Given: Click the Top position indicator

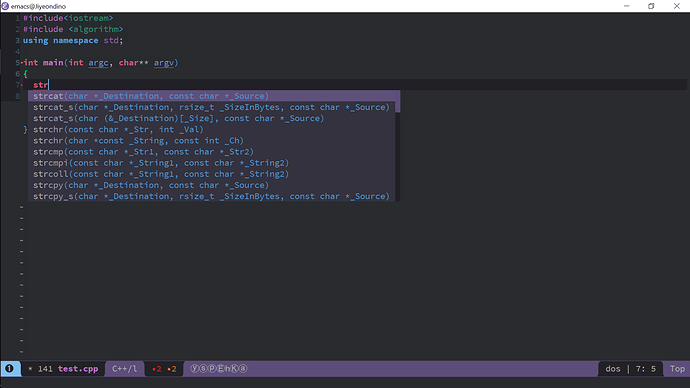Looking at the screenshot, I should pos(677,369).
